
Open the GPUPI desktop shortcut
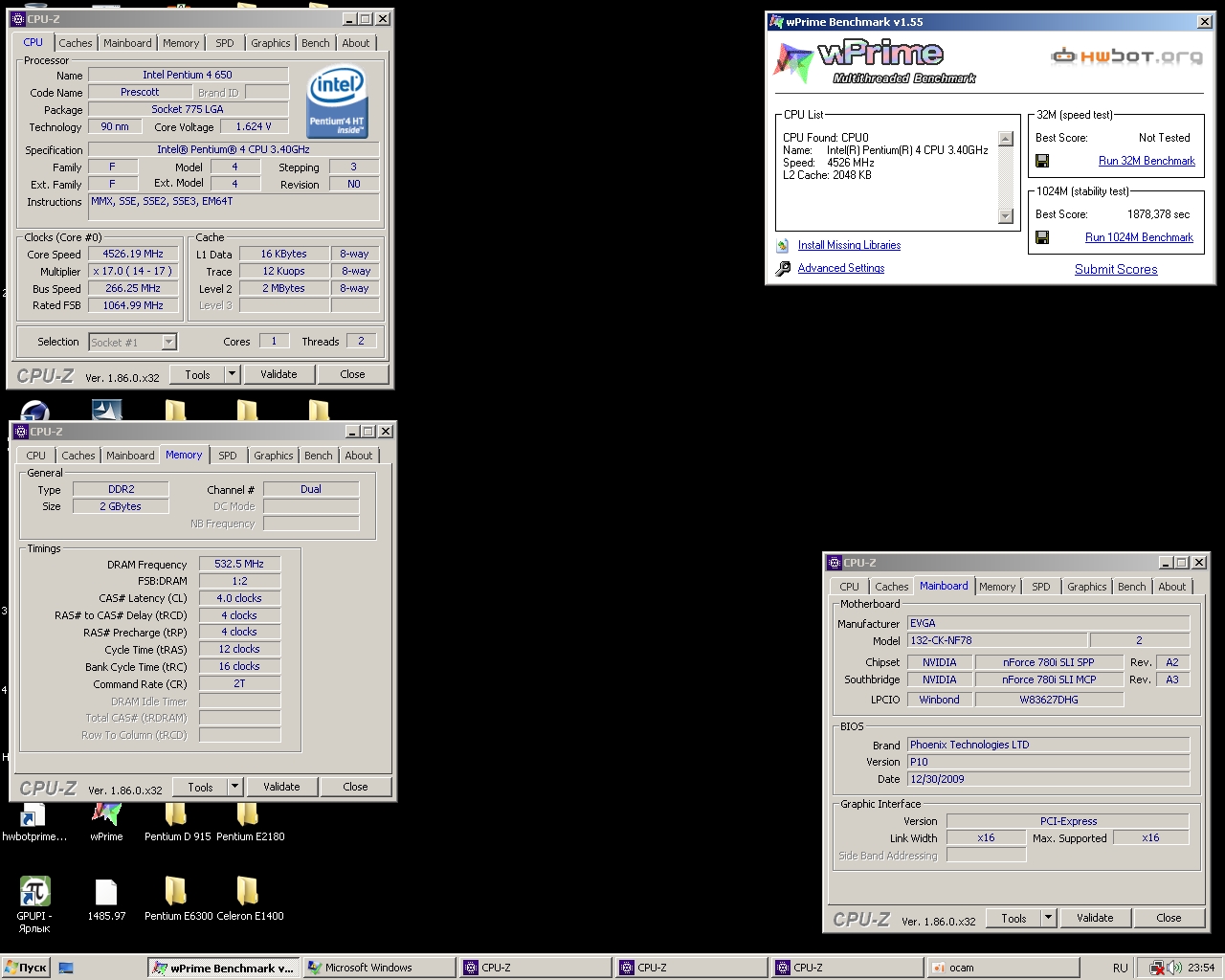click(34, 891)
